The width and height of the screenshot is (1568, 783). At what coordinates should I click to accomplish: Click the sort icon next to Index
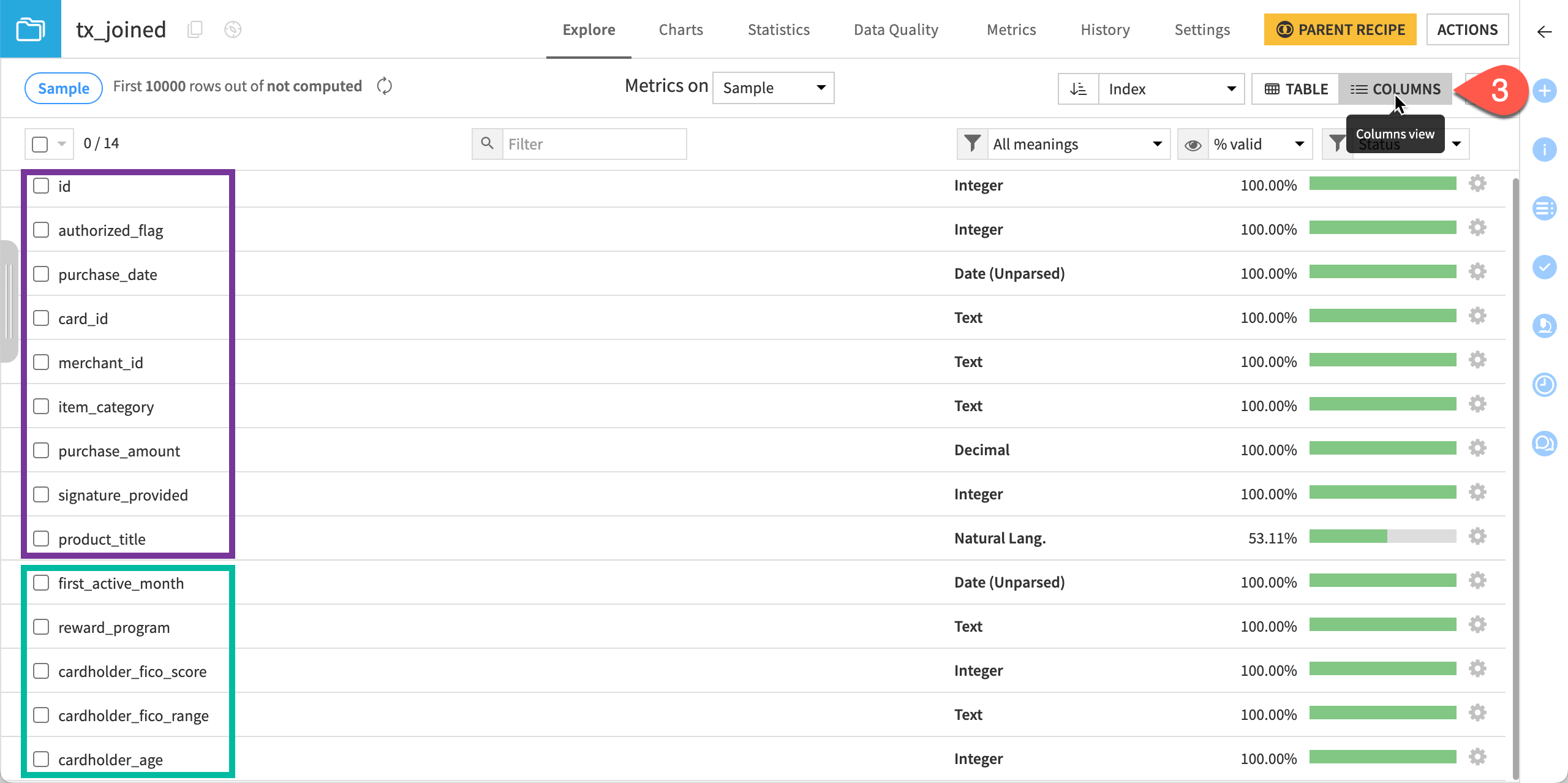coord(1078,89)
